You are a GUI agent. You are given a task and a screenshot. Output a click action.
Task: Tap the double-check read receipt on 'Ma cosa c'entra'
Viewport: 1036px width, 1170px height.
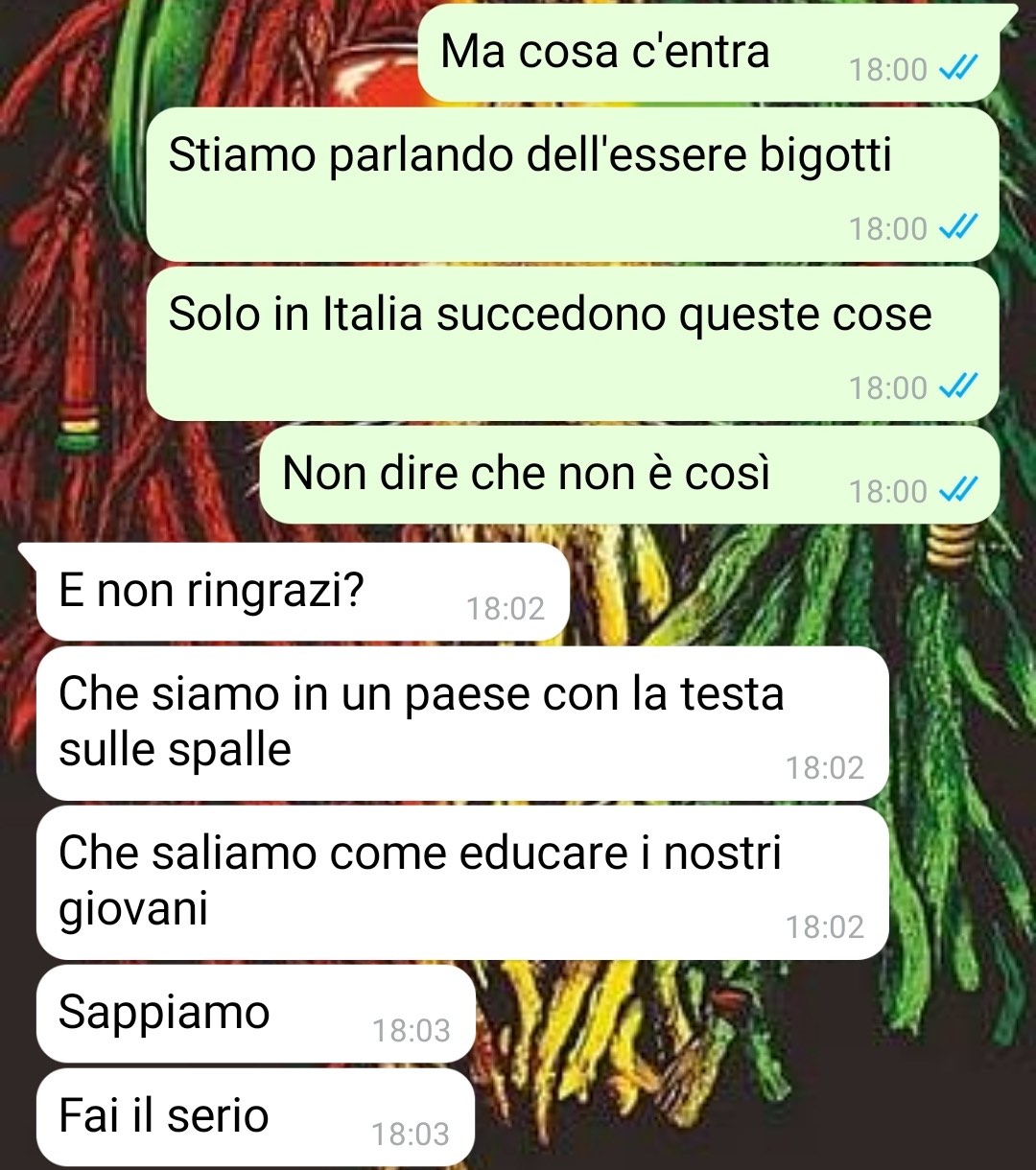click(x=957, y=69)
